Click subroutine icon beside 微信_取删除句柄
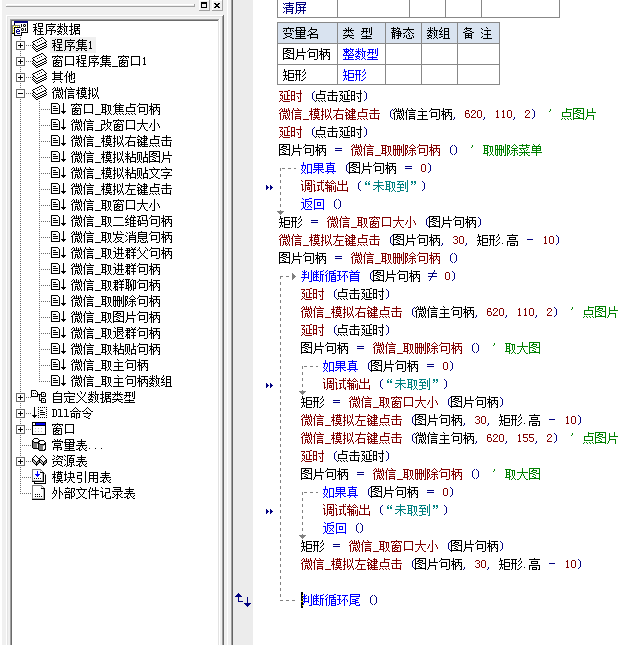The width and height of the screenshot is (643, 645). click(x=58, y=301)
